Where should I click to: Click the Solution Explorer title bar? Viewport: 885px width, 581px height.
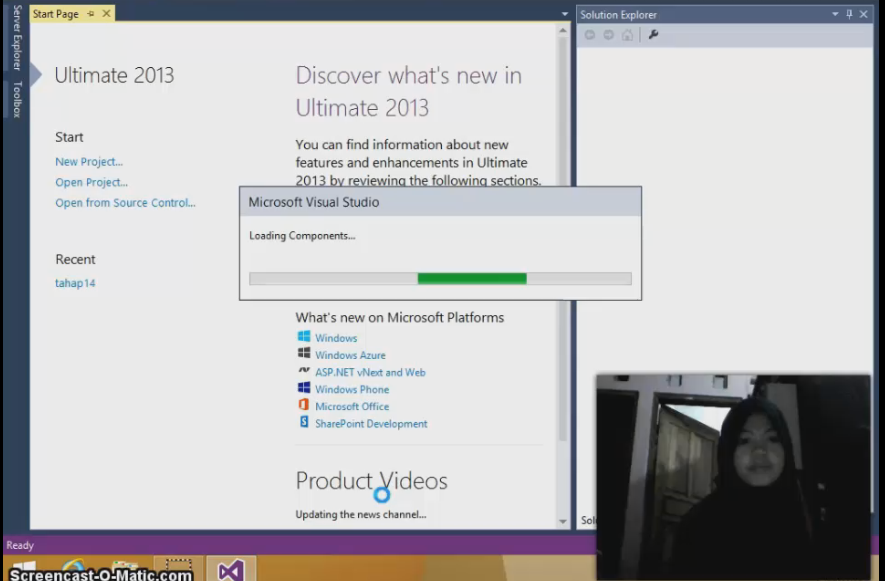click(x=725, y=15)
